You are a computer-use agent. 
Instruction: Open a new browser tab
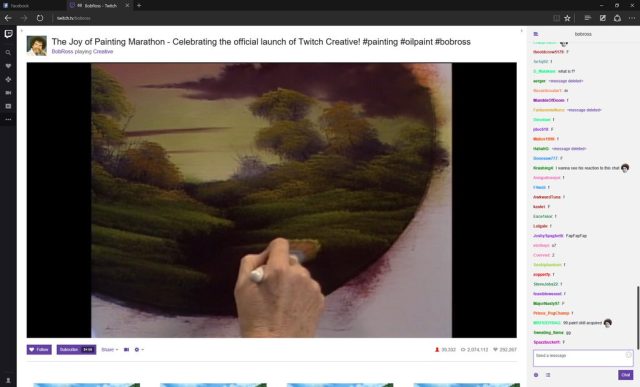[139, 5]
